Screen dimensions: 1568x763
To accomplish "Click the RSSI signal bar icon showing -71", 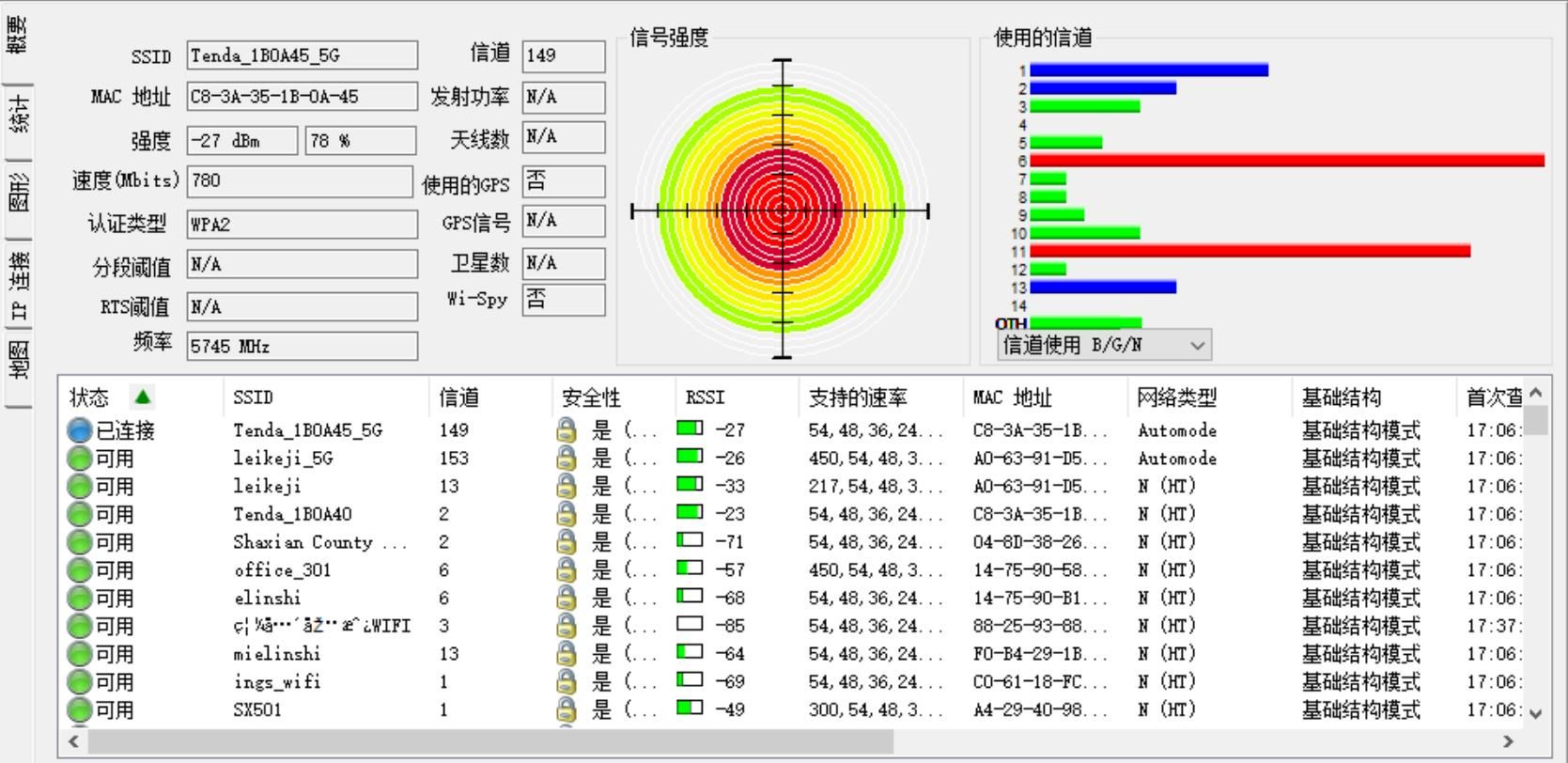I will (690, 541).
